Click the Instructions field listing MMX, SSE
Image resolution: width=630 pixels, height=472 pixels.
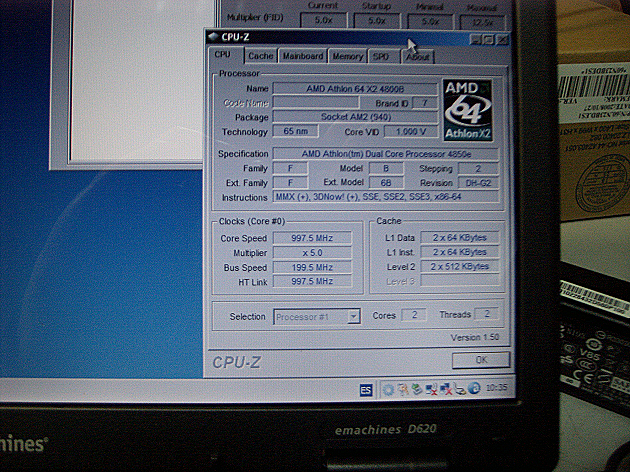(386, 197)
